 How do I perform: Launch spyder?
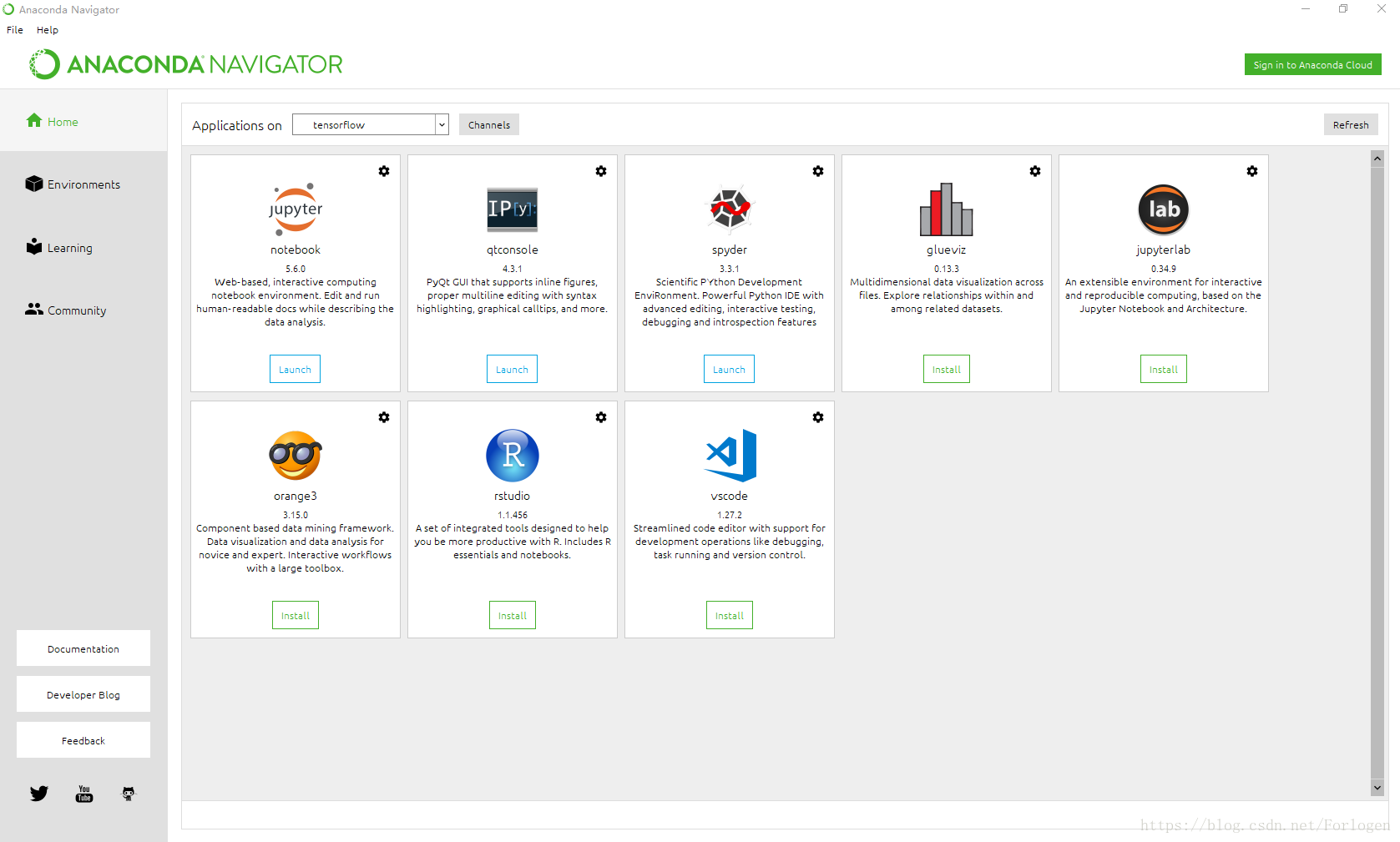pos(729,369)
